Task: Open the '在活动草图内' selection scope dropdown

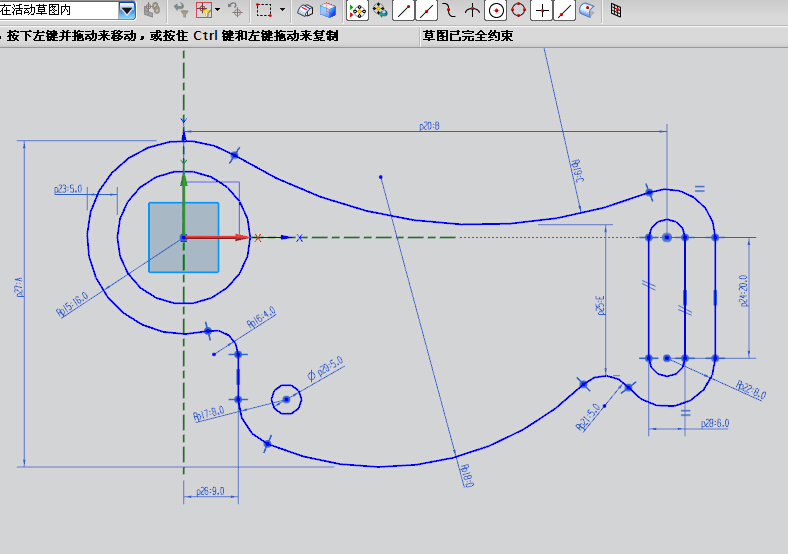Action: (127, 11)
